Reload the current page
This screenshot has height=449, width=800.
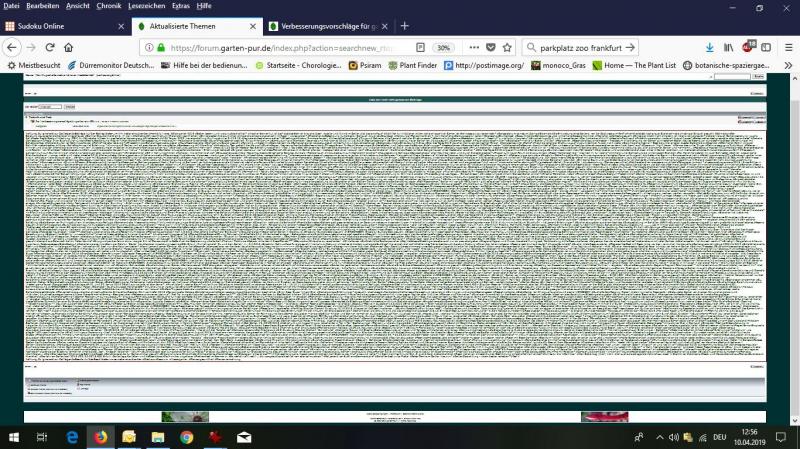click(49, 47)
